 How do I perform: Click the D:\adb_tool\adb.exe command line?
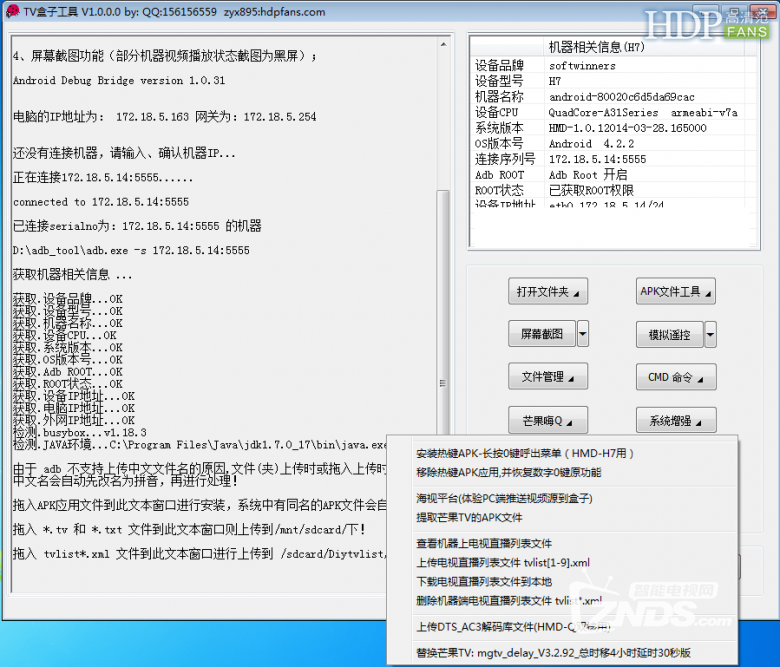pyautogui.click(x=131, y=250)
